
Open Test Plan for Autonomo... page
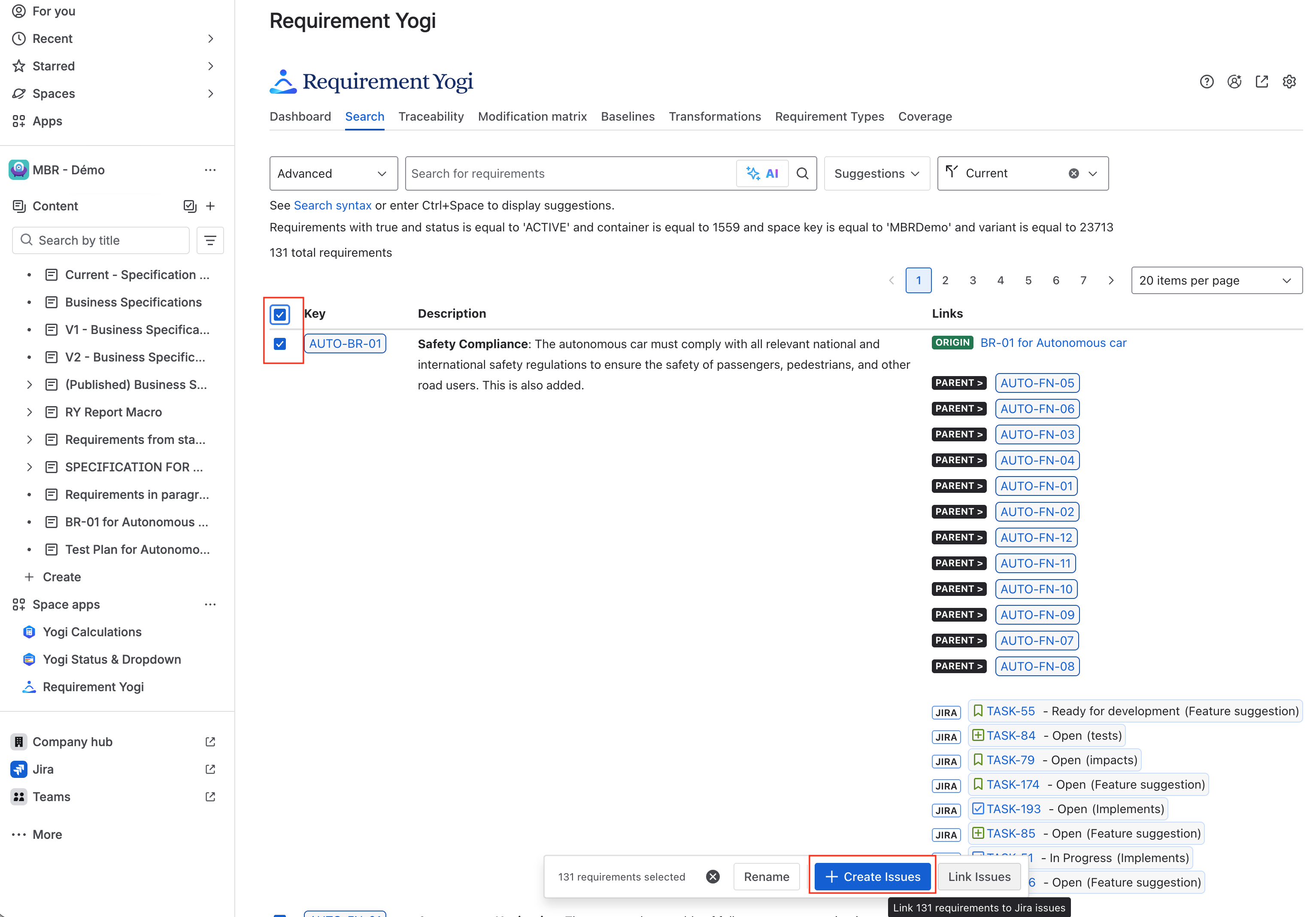coord(137,550)
